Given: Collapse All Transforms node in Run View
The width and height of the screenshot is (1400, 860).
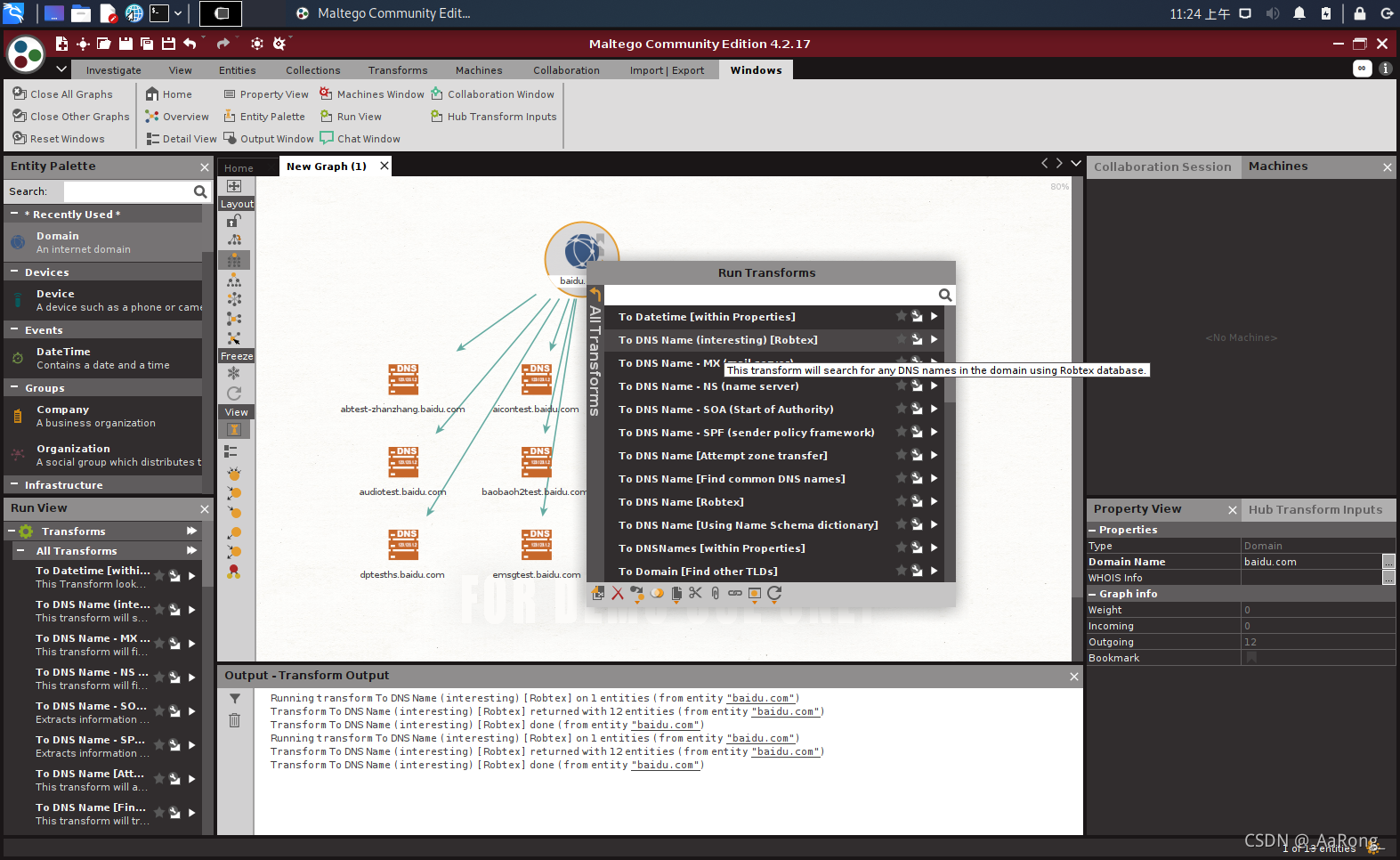Looking at the screenshot, I should pyautogui.click(x=20, y=551).
